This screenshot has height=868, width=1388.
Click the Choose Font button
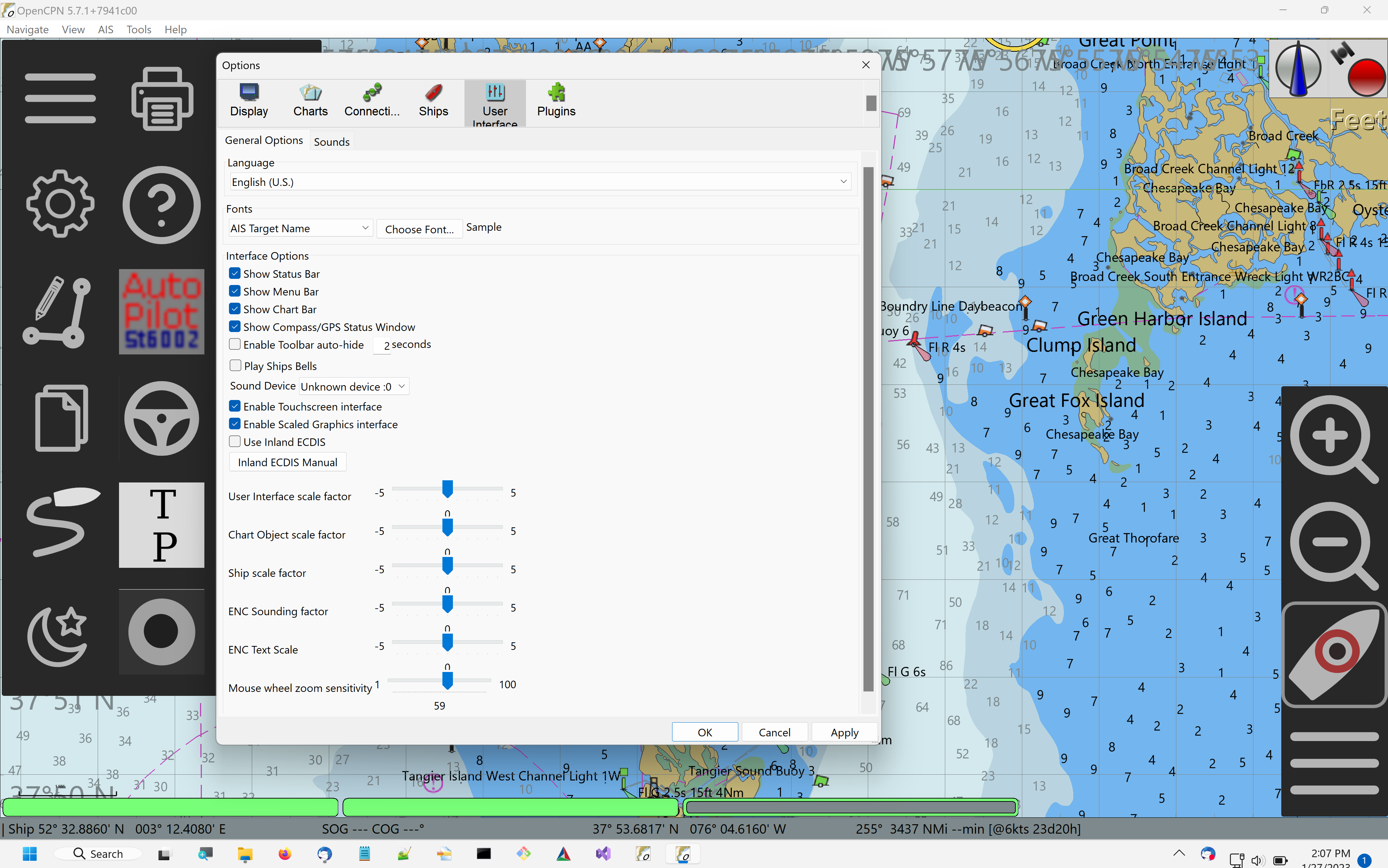(420, 229)
